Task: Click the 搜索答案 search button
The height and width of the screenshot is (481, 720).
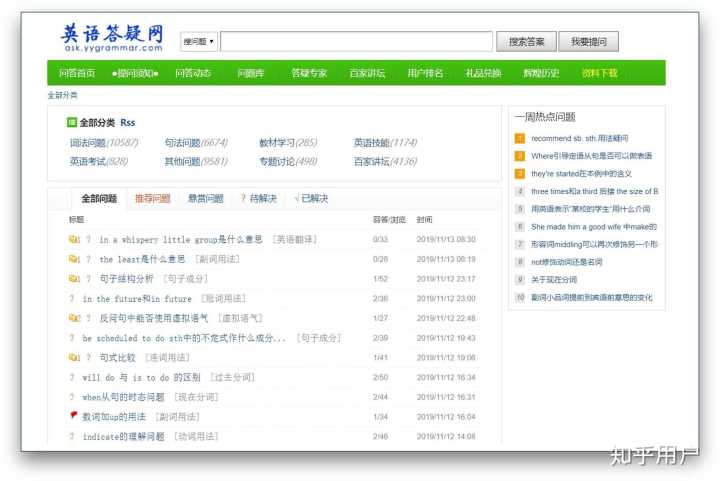Action: pyautogui.click(x=526, y=42)
